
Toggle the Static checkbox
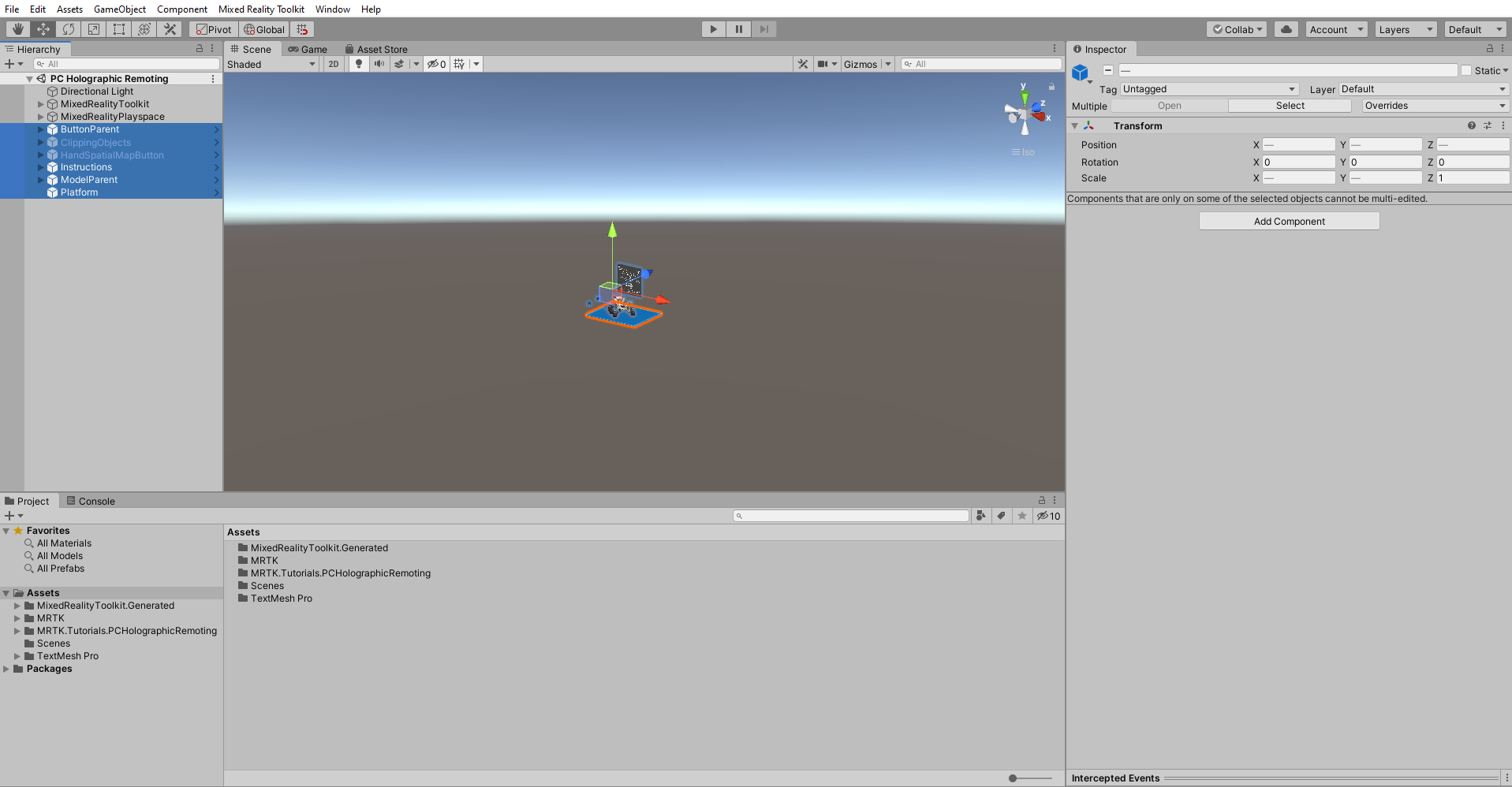[x=1466, y=70]
